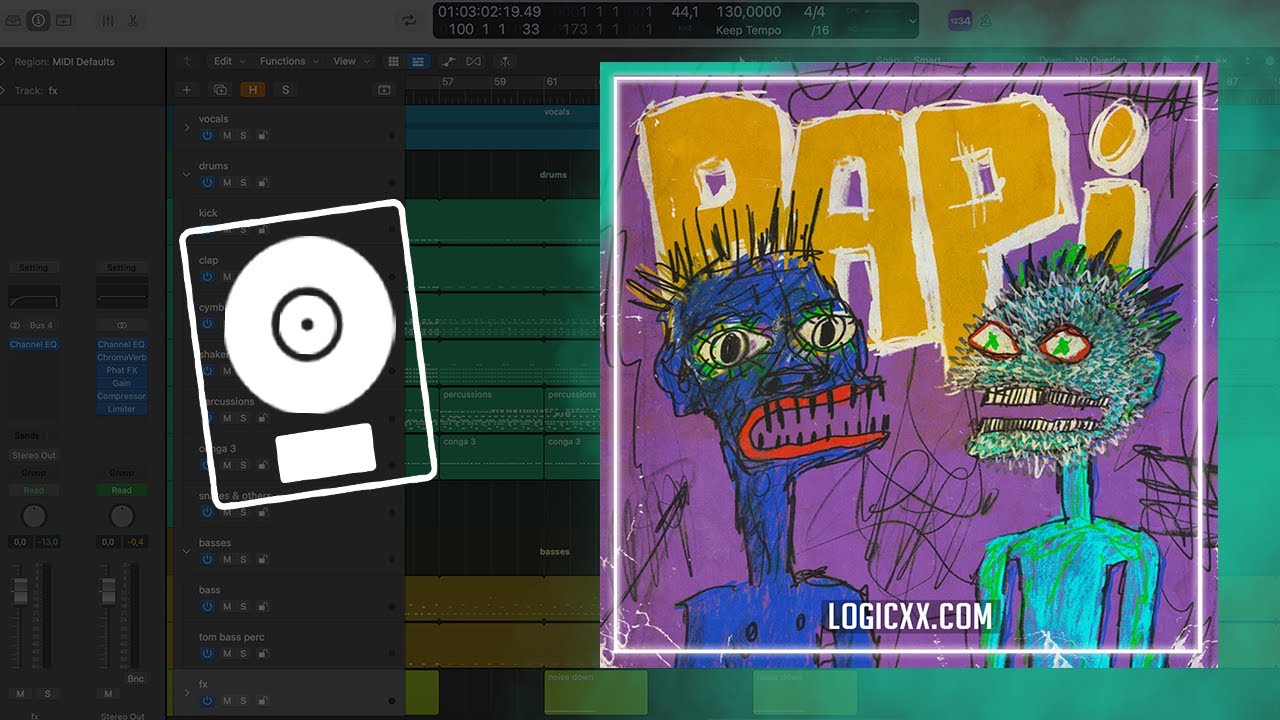Switch to the grid view icon
Viewport: 1280px width, 720px height.
[393, 61]
